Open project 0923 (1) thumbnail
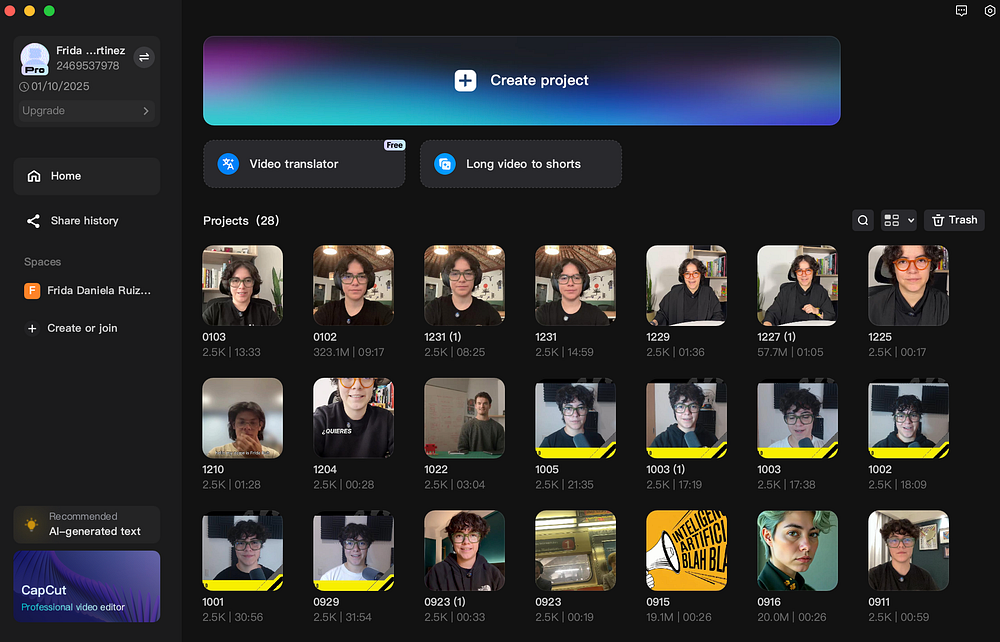Image resolution: width=1000 pixels, height=642 pixels. (464, 551)
